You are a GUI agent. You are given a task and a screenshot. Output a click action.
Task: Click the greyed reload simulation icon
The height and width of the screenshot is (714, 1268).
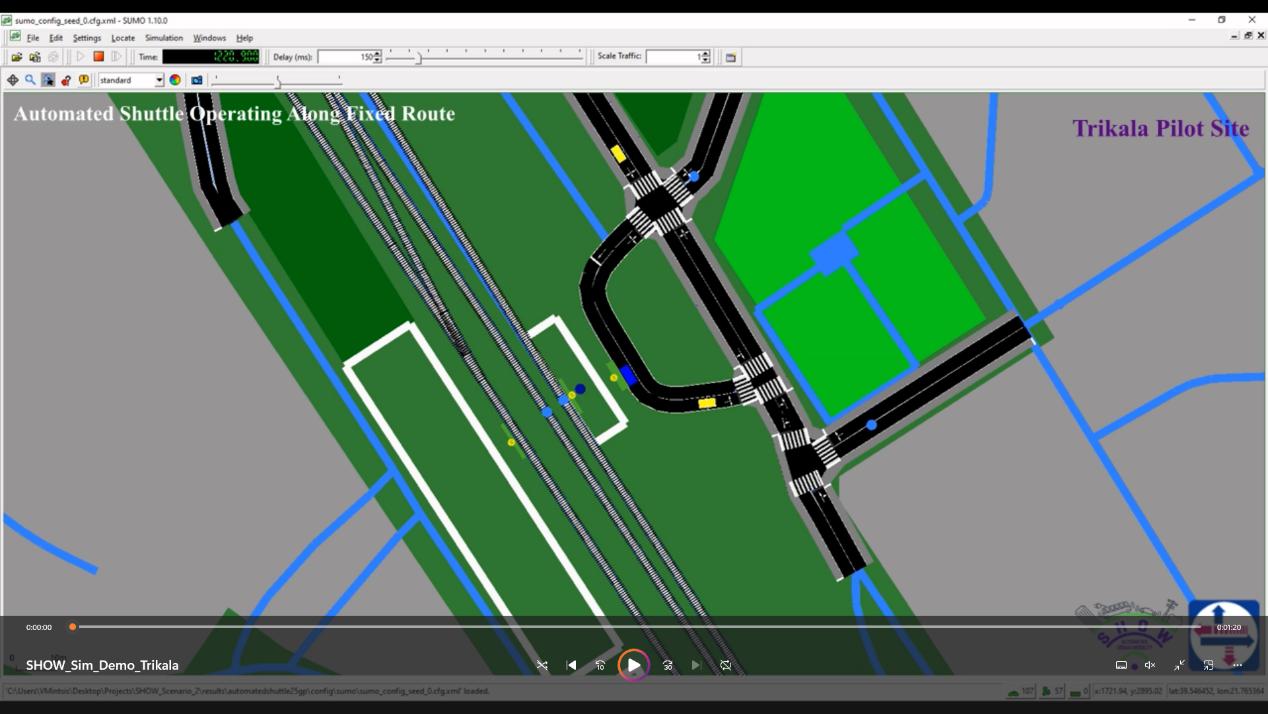(54, 57)
